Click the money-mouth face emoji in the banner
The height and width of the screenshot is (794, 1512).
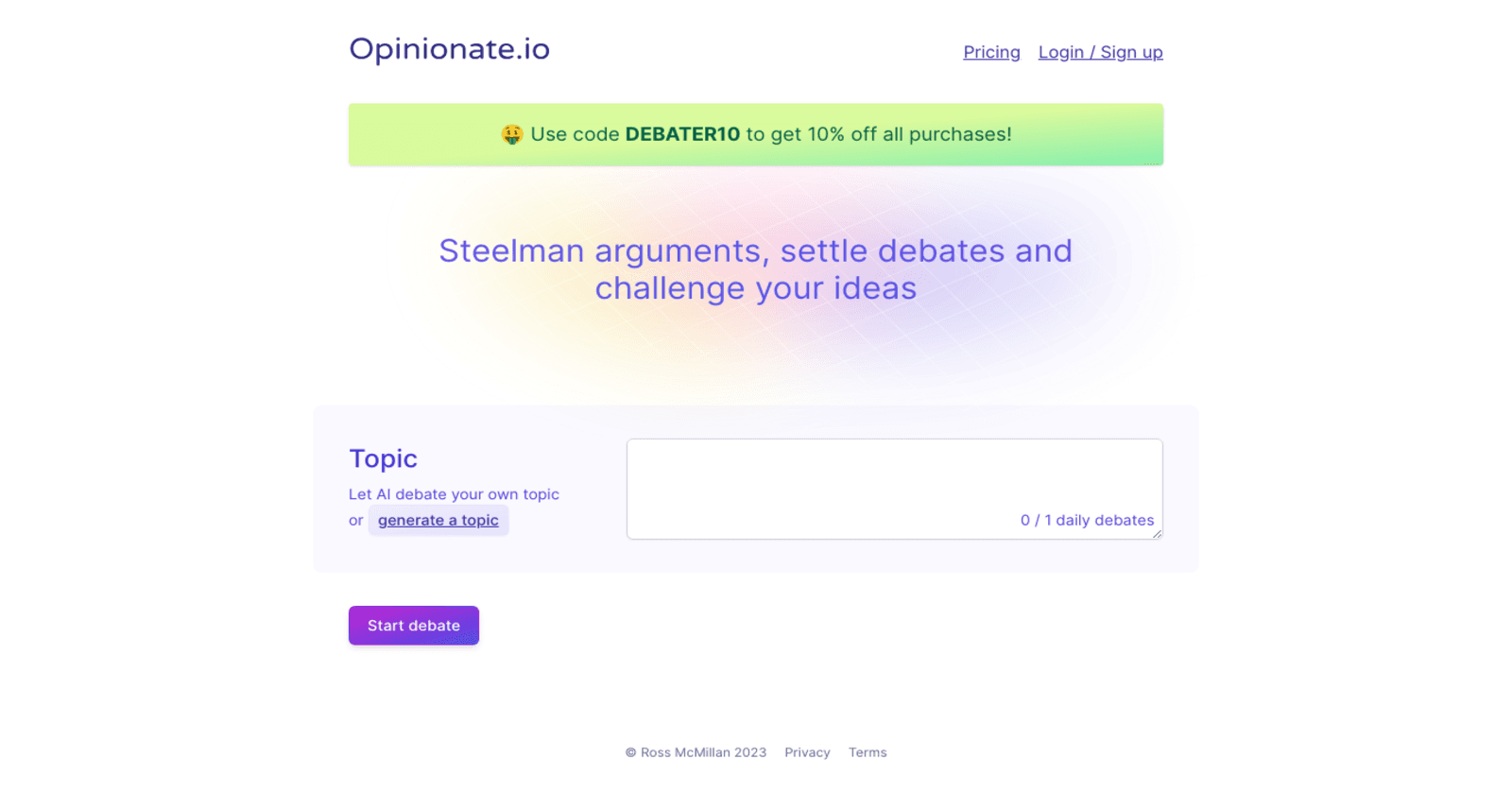[511, 134]
